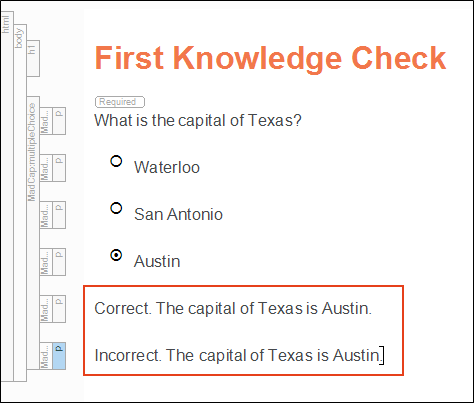Select the Mad... bar beside Waterloo
Image resolution: width=474 pixels, height=403 pixels.
[46, 168]
